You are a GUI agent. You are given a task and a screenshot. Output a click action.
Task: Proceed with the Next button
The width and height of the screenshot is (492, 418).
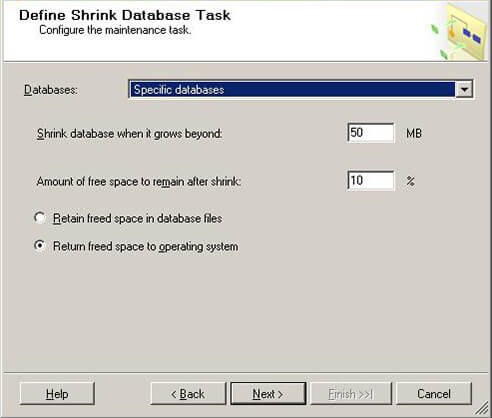(268, 394)
